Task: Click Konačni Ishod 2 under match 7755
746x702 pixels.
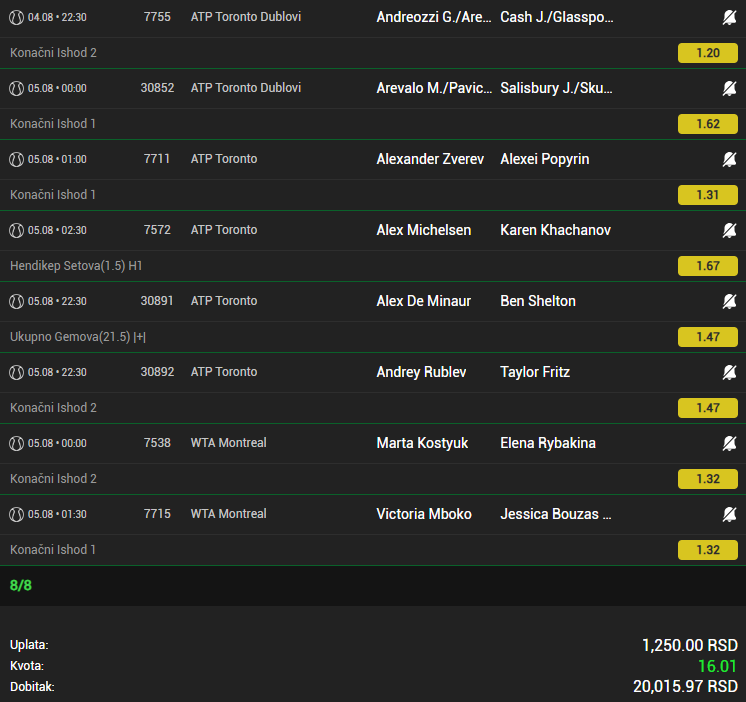Action: tap(53, 53)
